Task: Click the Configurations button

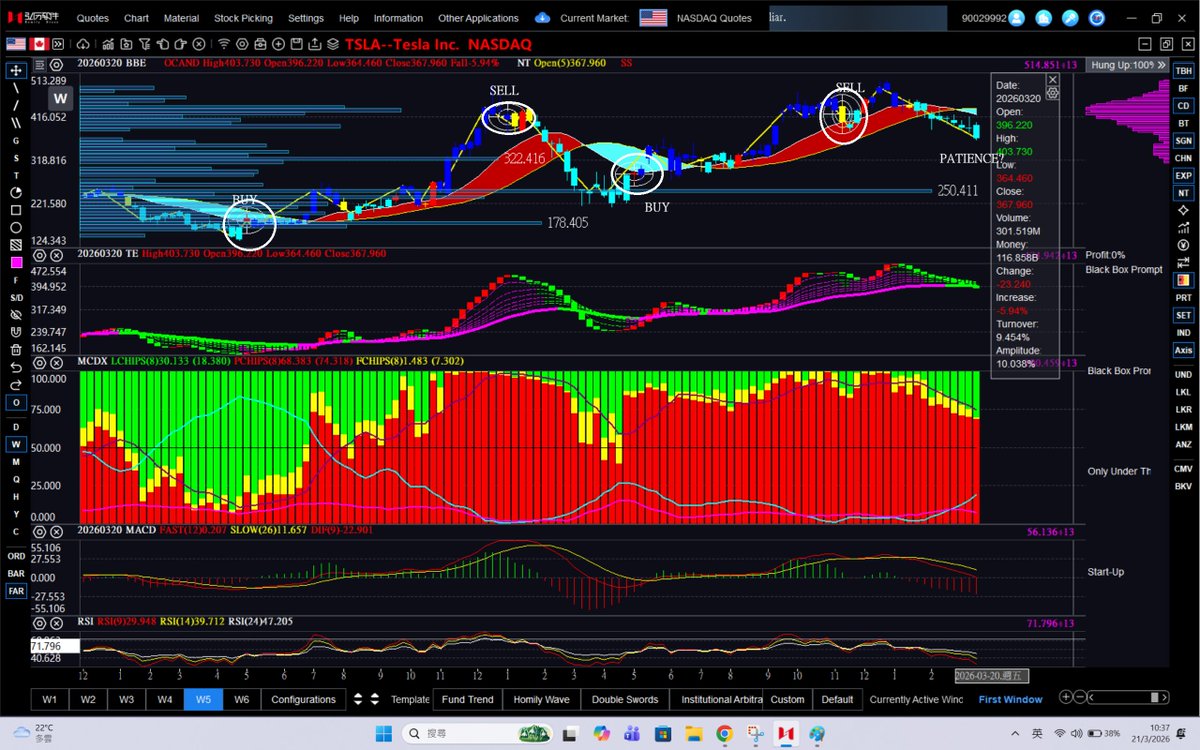Action: pos(304,699)
